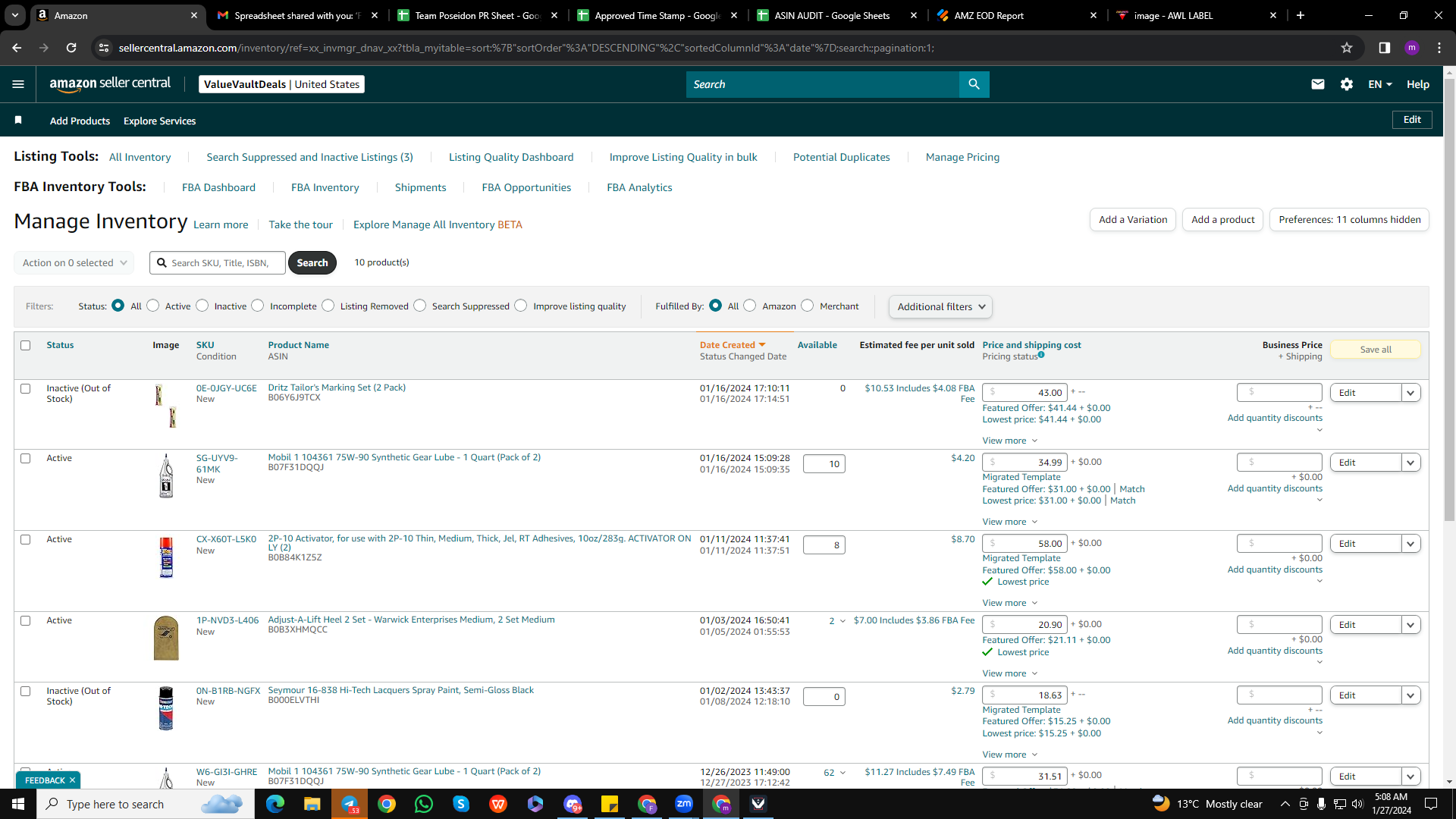Select the Active status filter radio
This screenshot has height=819, width=1456.
tap(153, 306)
